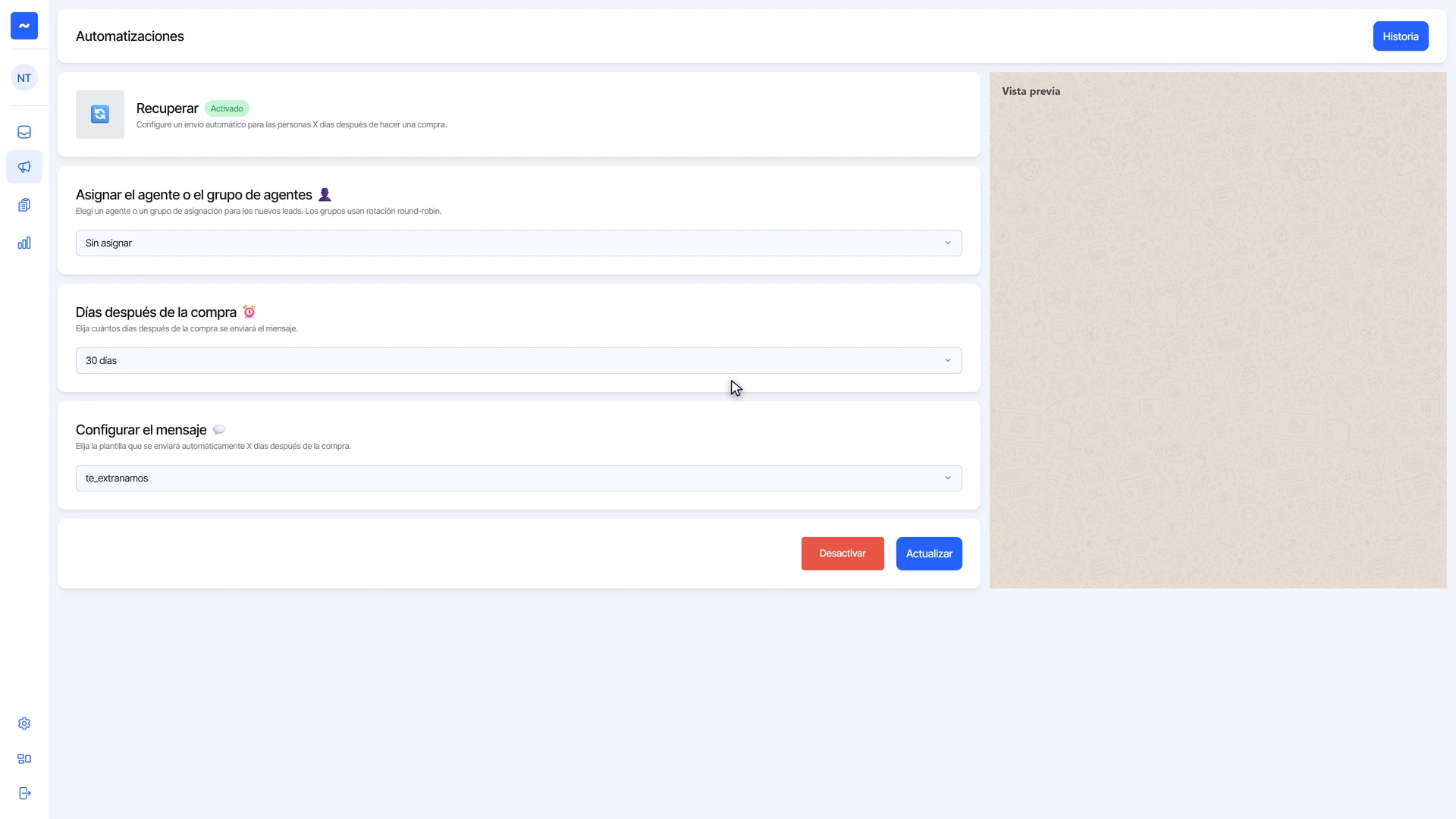Viewport: 1456px width, 819px height.
Task: Click the layout blocks sidebar icon
Action: click(24, 758)
